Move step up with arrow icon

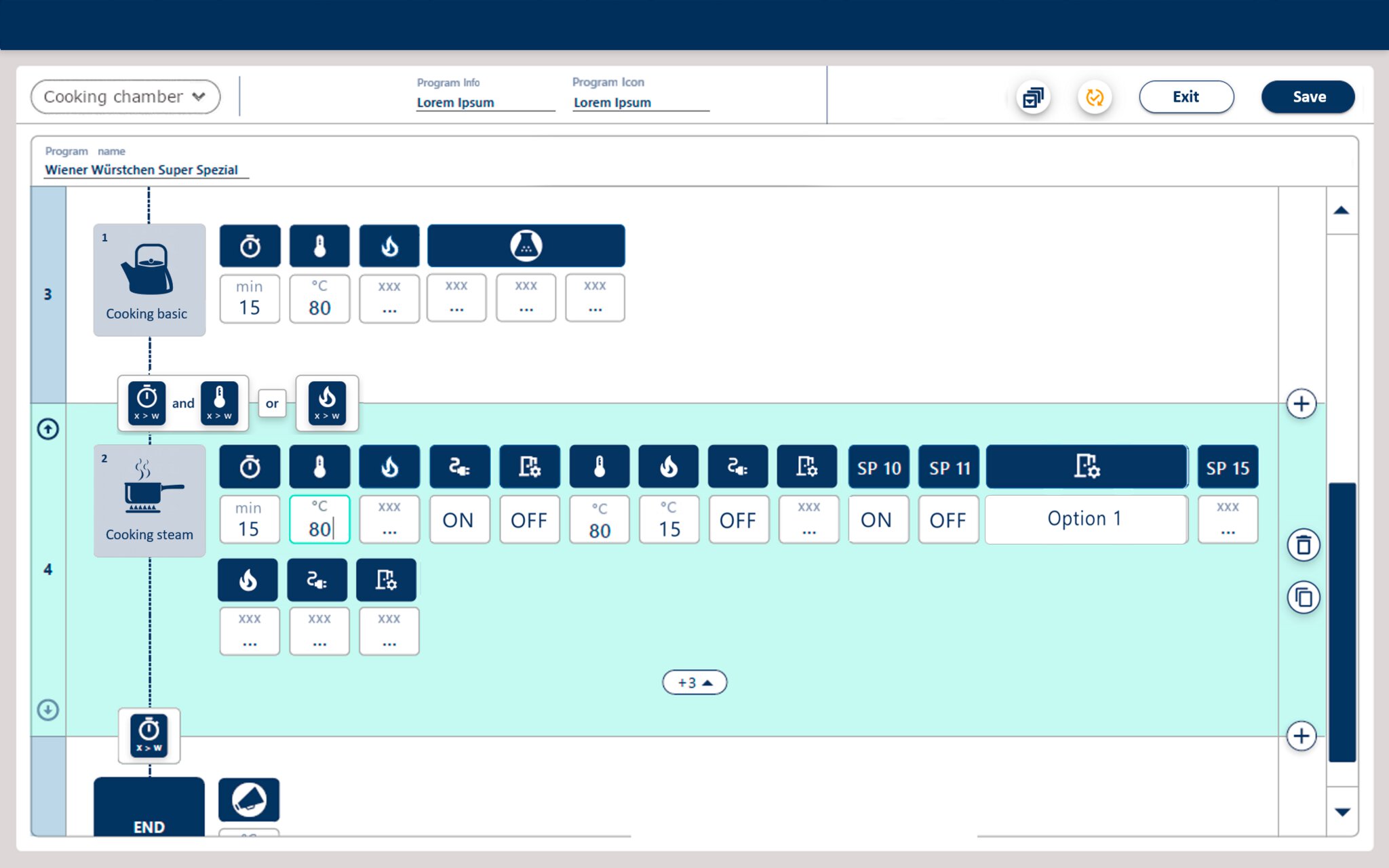click(x=48, y=429)
